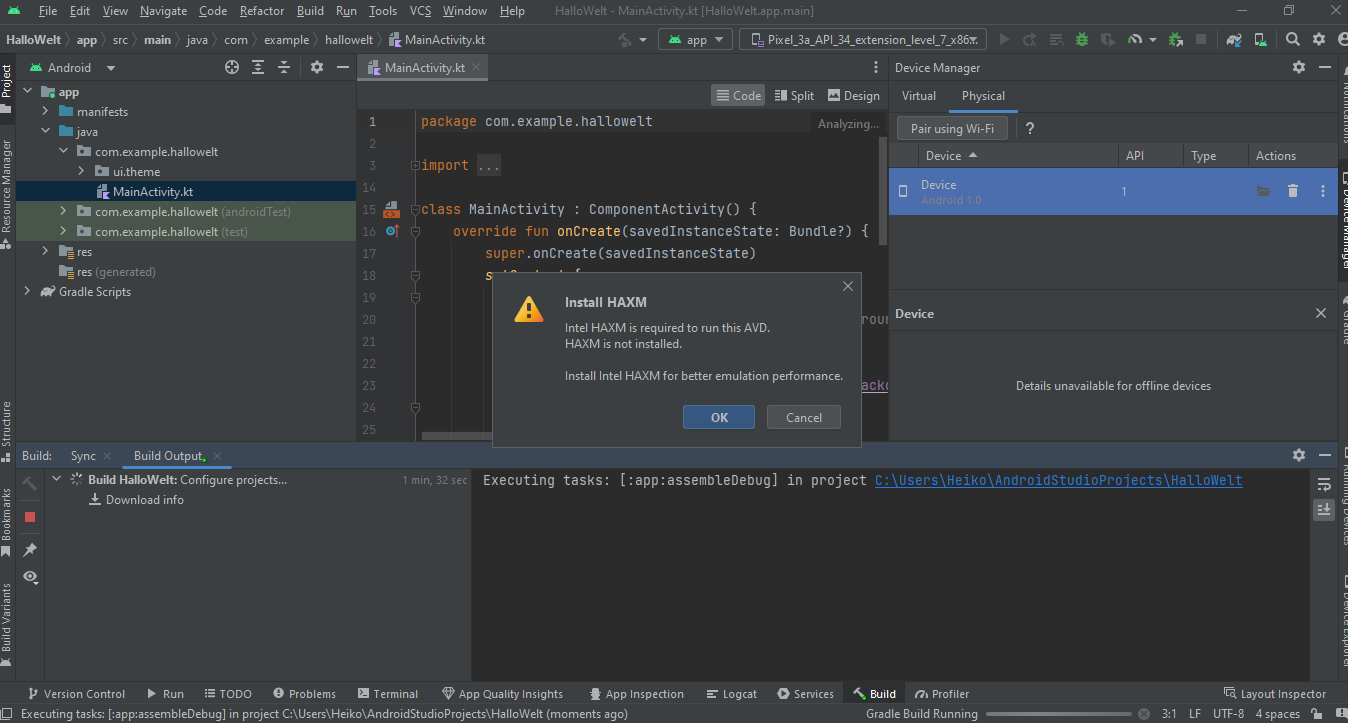Click the Gradle Build Running progress bar
The width and height of the screenshot is (1348, 723).
coord(1061,714)
